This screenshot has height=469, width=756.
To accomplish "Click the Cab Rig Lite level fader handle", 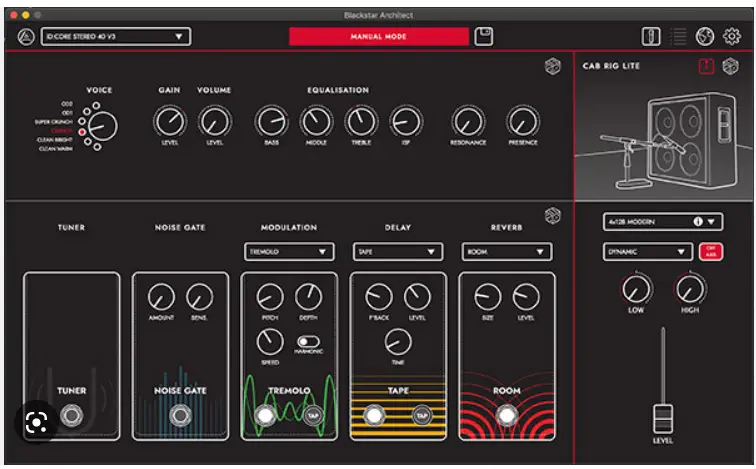I will coord(663,418).
